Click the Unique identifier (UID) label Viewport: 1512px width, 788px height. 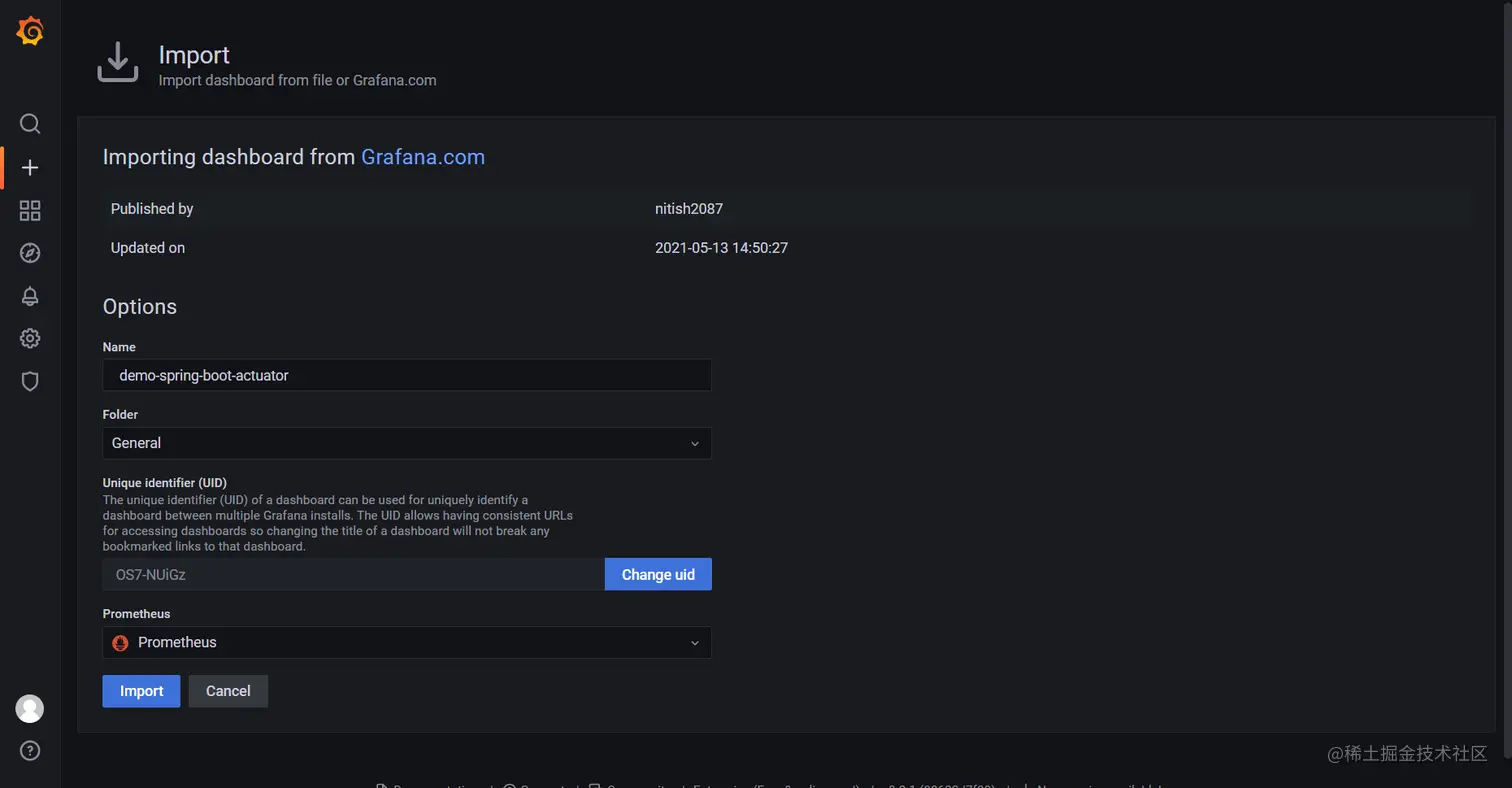165,483
